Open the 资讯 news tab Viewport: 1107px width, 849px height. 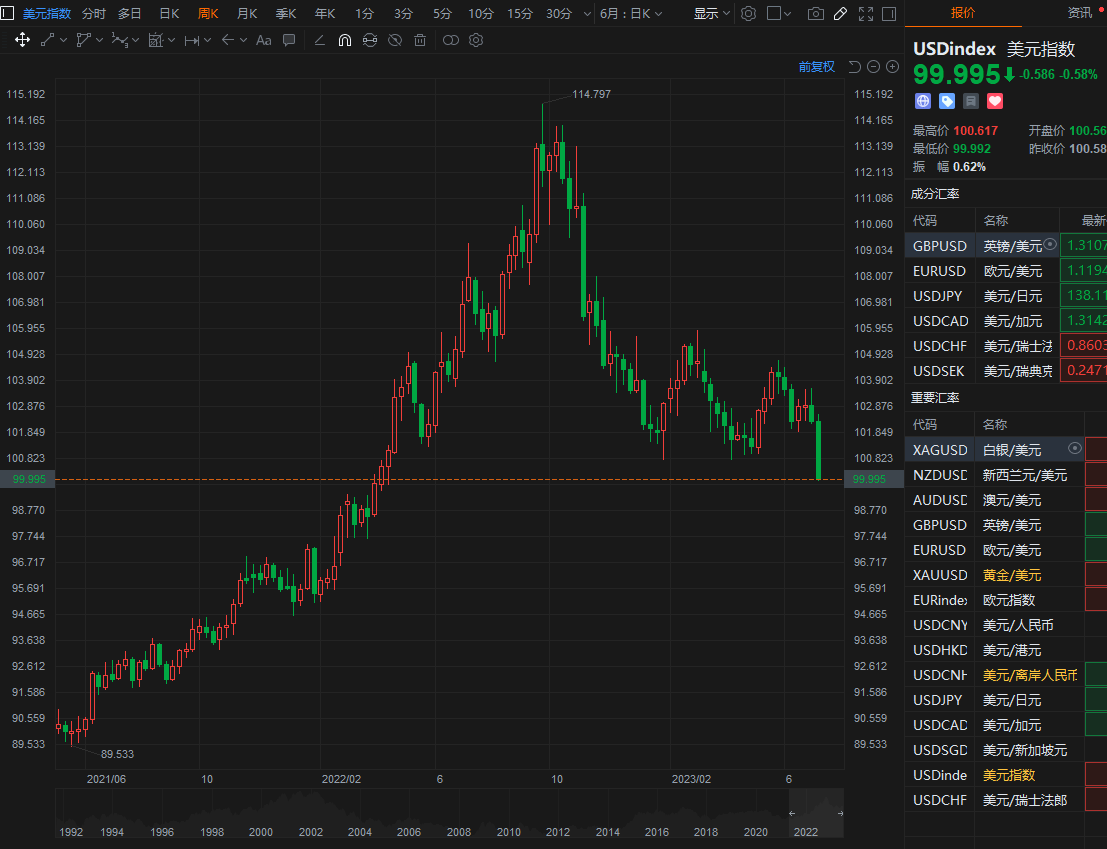pyautogui.click(x=1079, y=13)
